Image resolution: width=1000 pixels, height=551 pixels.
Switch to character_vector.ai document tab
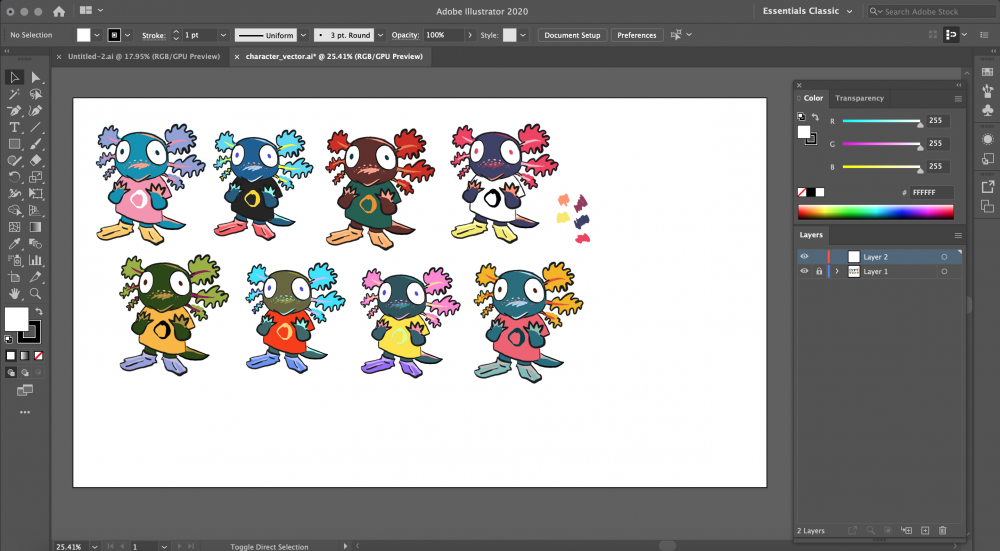coord(334,56)
